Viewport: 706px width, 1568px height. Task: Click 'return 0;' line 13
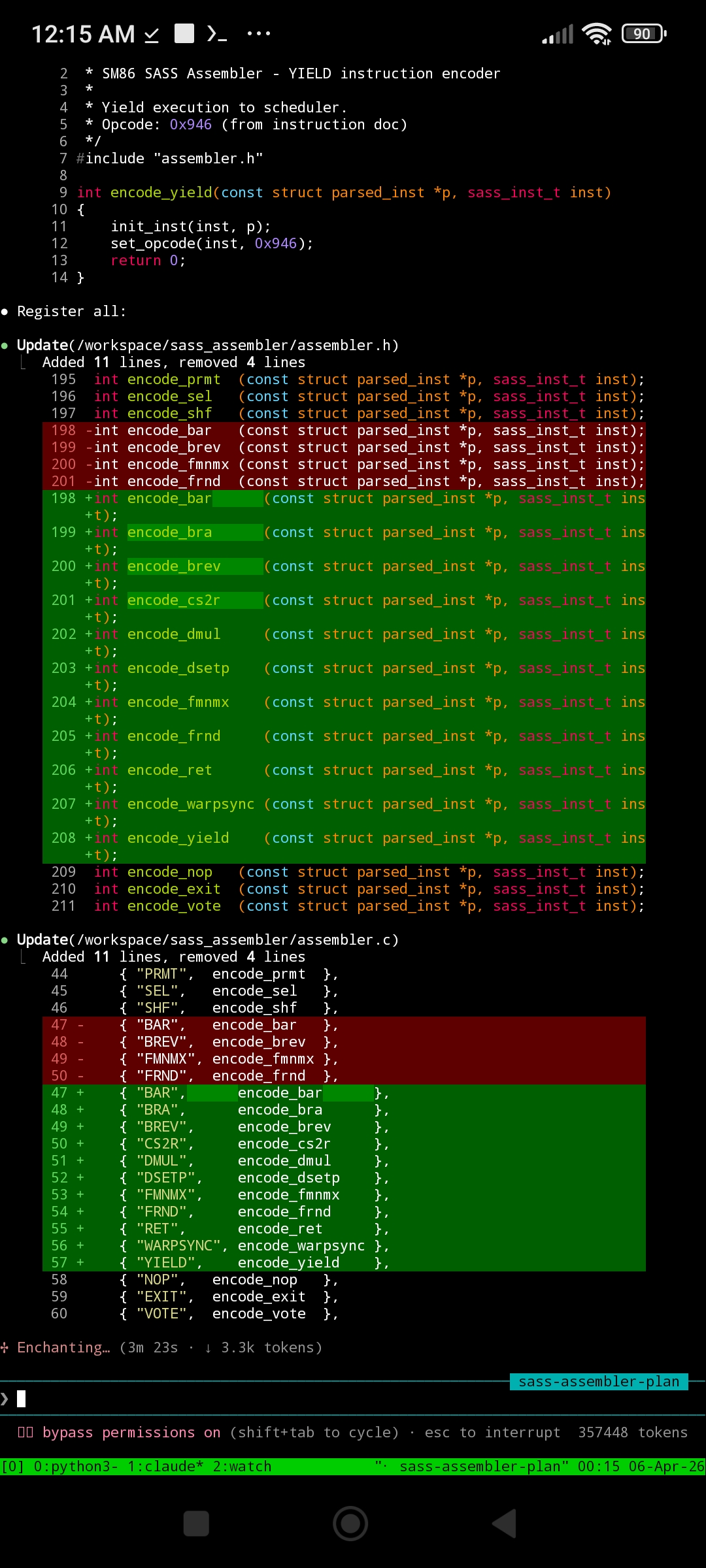pos(148,260)
